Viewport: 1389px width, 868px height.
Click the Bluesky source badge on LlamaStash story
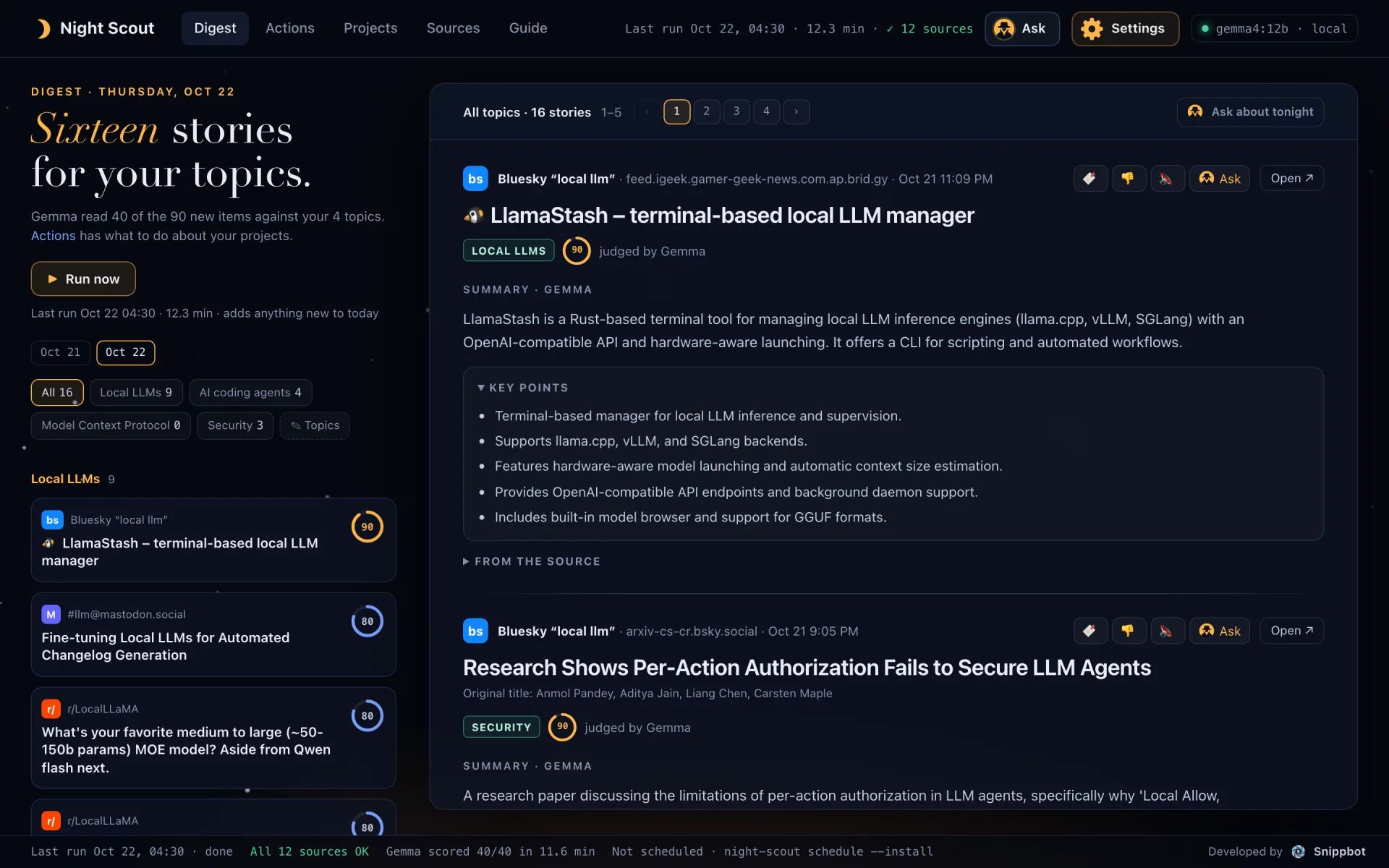point(475,179)
